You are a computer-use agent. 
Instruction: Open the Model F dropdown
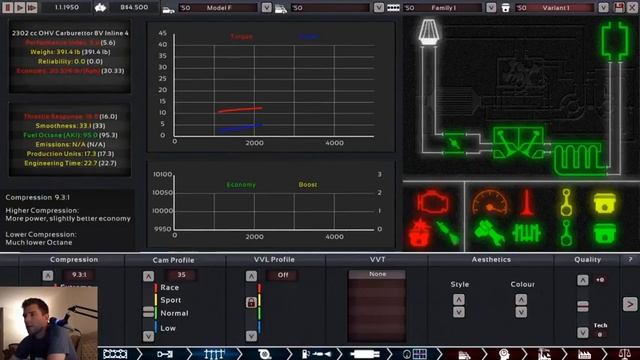[267, 8]
